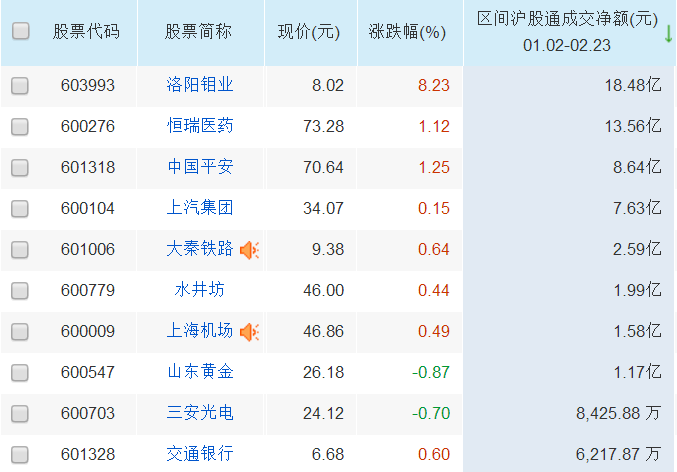
Task: Open the 大秦铁路 stock link
Action: pyautogui.click(x=200, y=249)
